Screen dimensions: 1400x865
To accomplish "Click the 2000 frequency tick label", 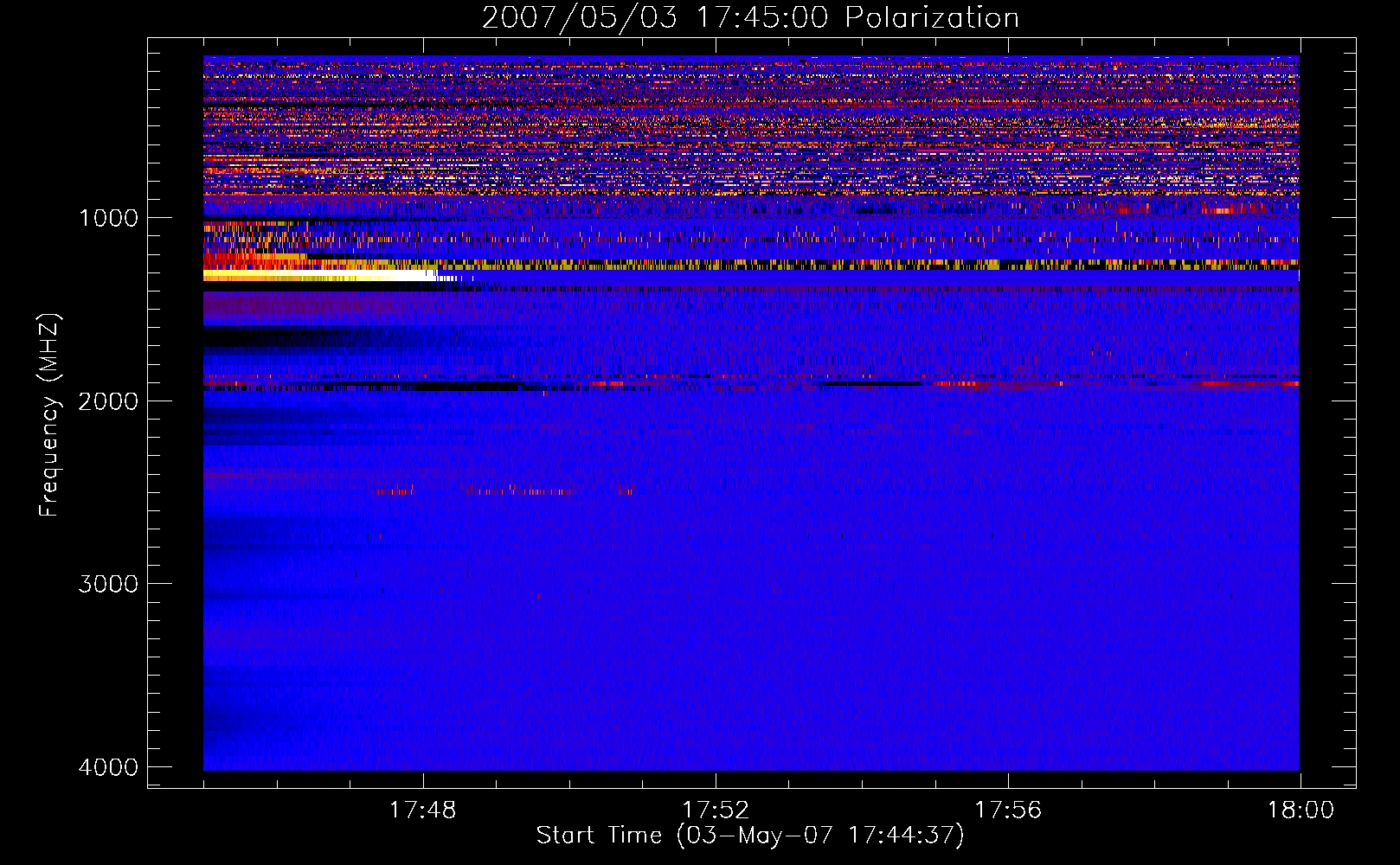I will (108, 401).
